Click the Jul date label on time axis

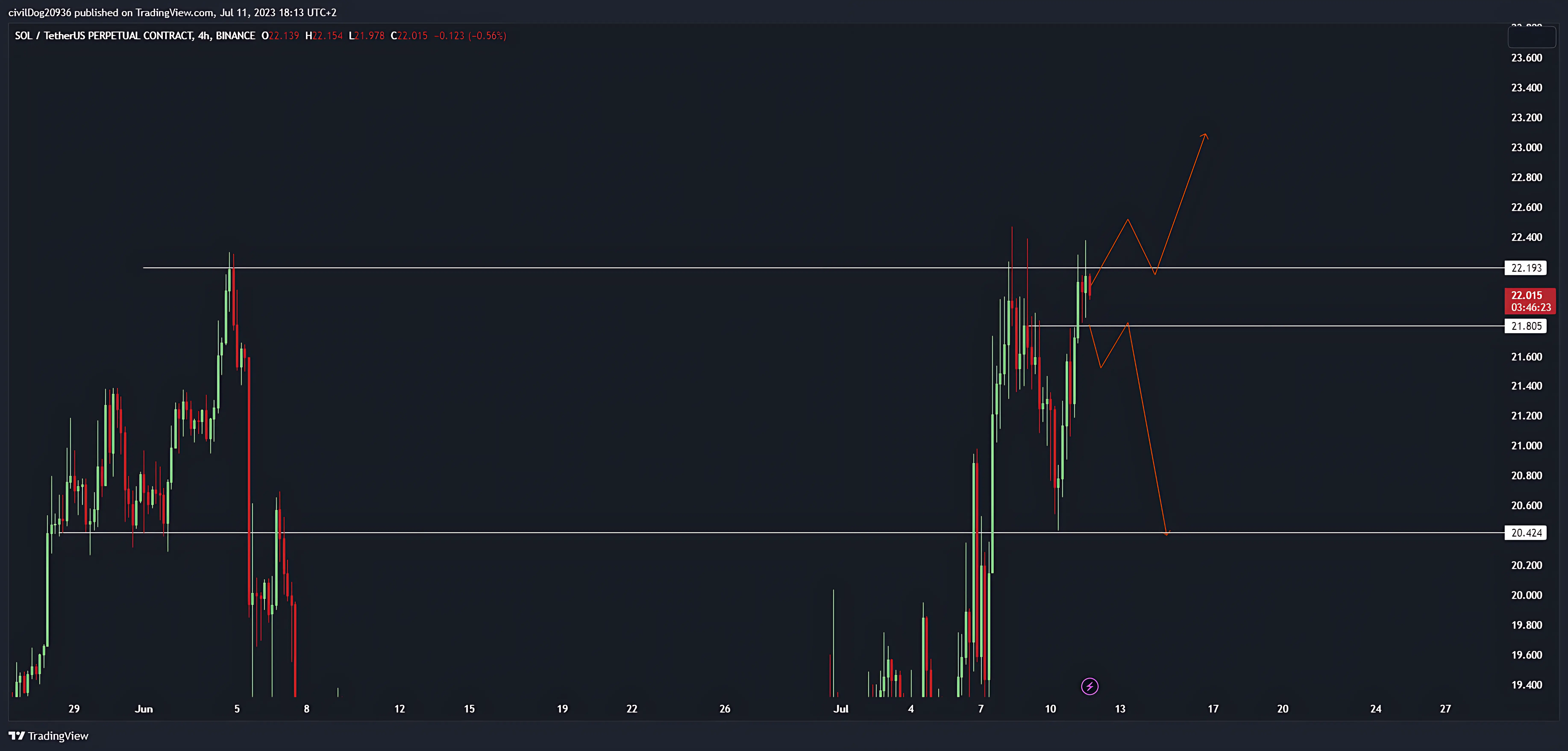pos(841,709)
